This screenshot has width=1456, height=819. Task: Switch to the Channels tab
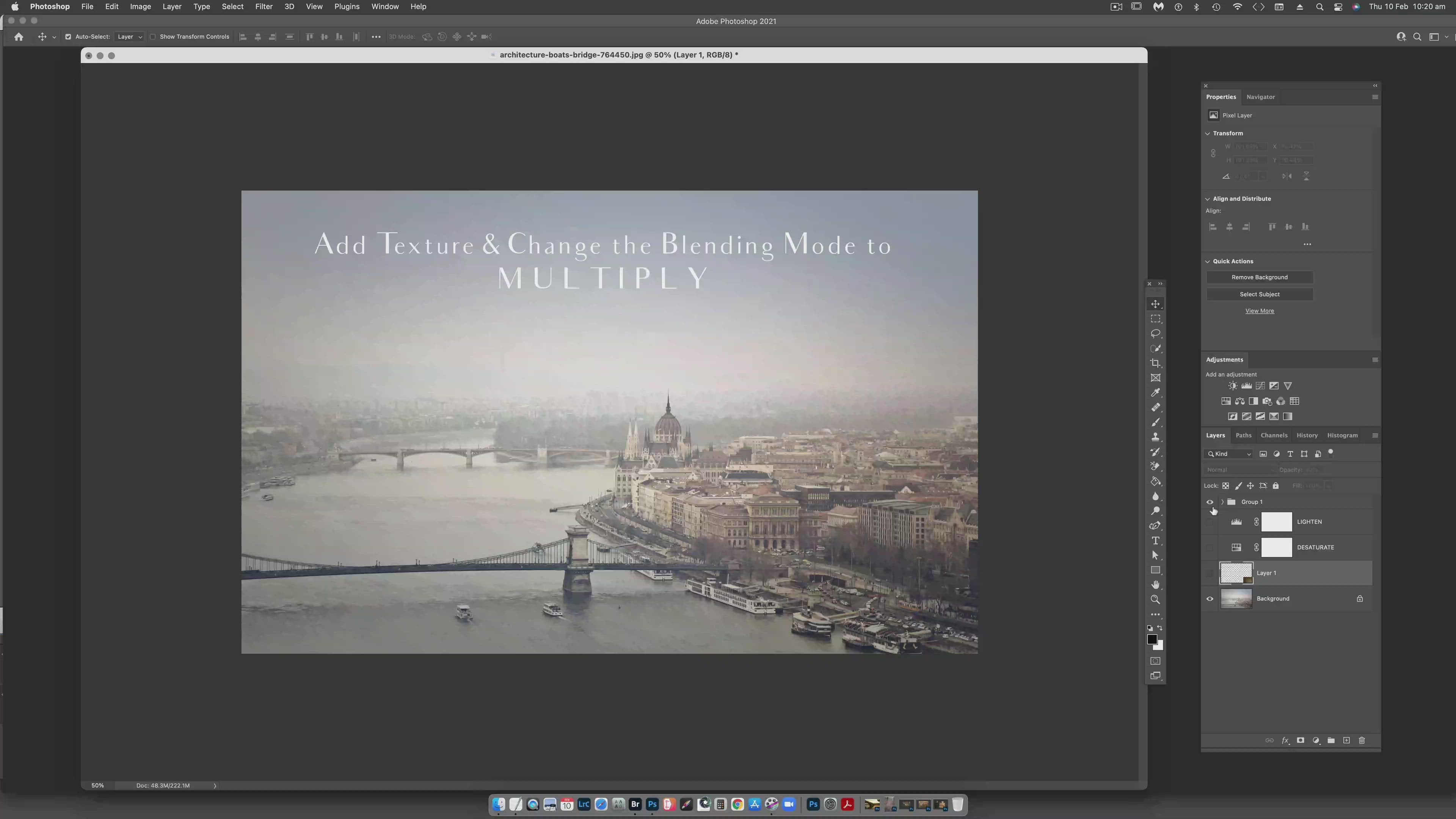(1274, 435)
